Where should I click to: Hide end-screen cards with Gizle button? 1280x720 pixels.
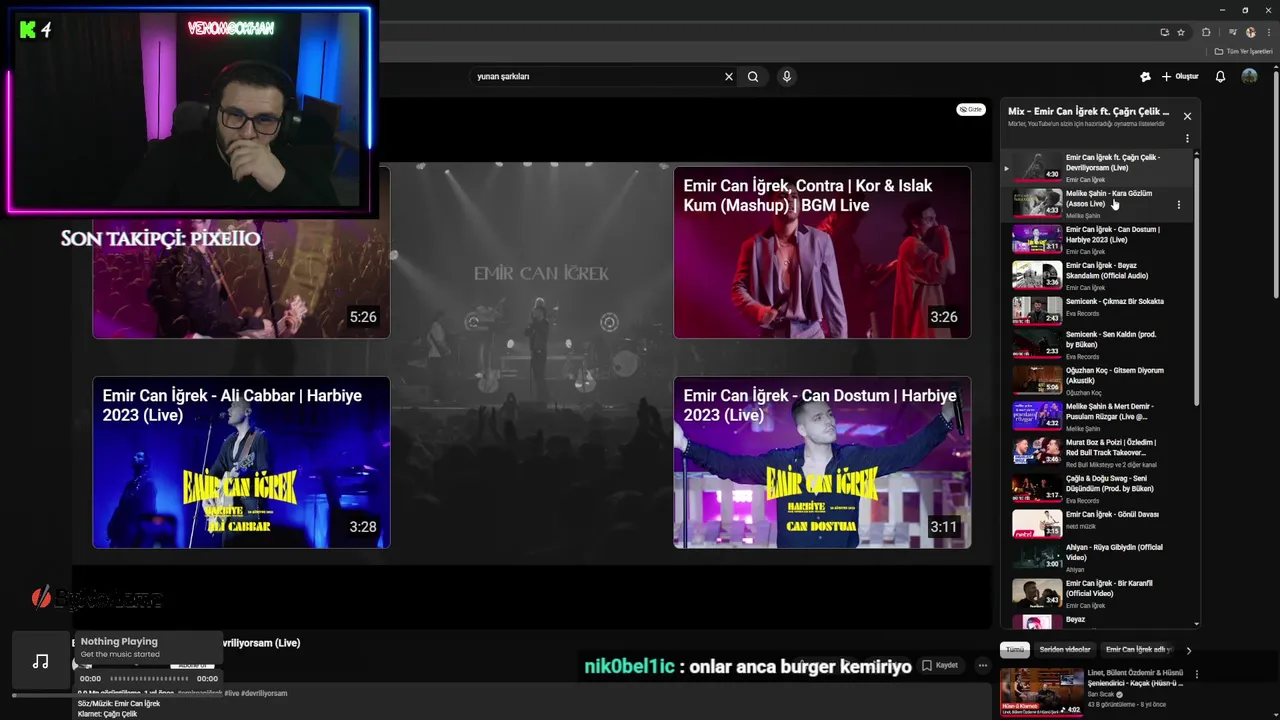pos(970,109)
